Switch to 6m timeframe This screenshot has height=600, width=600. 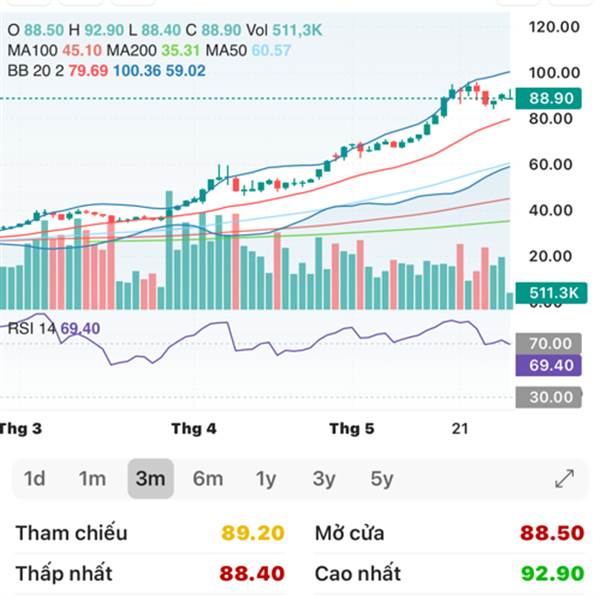208,479
